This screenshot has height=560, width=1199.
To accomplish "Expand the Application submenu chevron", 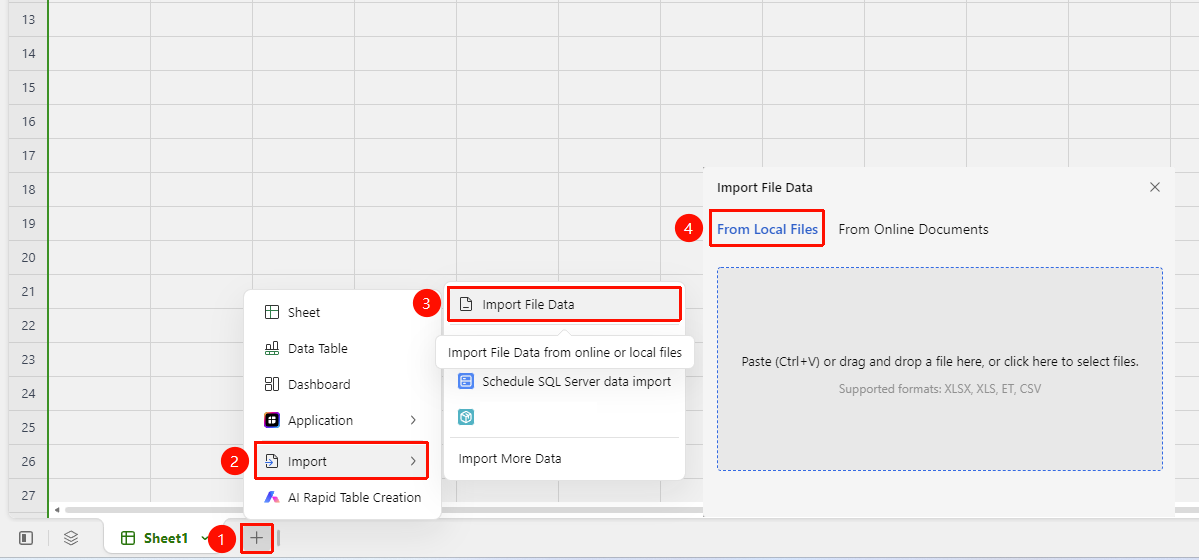I will tap(413, 420).
